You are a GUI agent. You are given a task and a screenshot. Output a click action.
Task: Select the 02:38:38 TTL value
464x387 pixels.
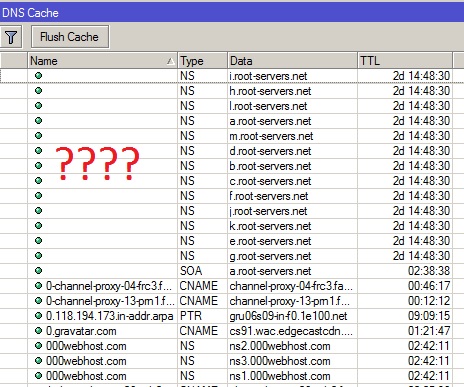tap(429, 271)
